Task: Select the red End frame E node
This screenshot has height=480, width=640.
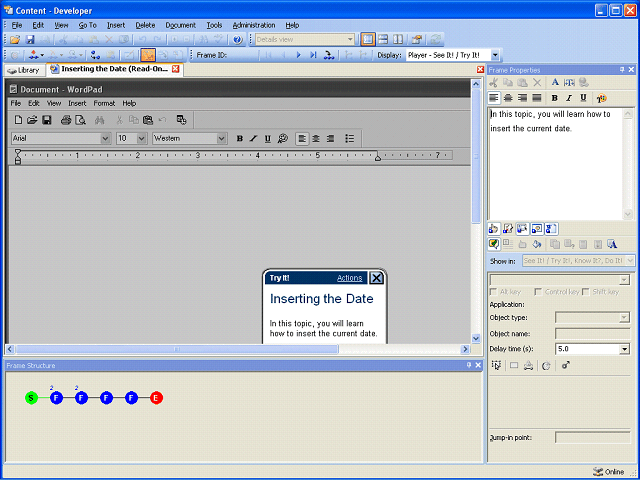Action: tap(156, 398)
